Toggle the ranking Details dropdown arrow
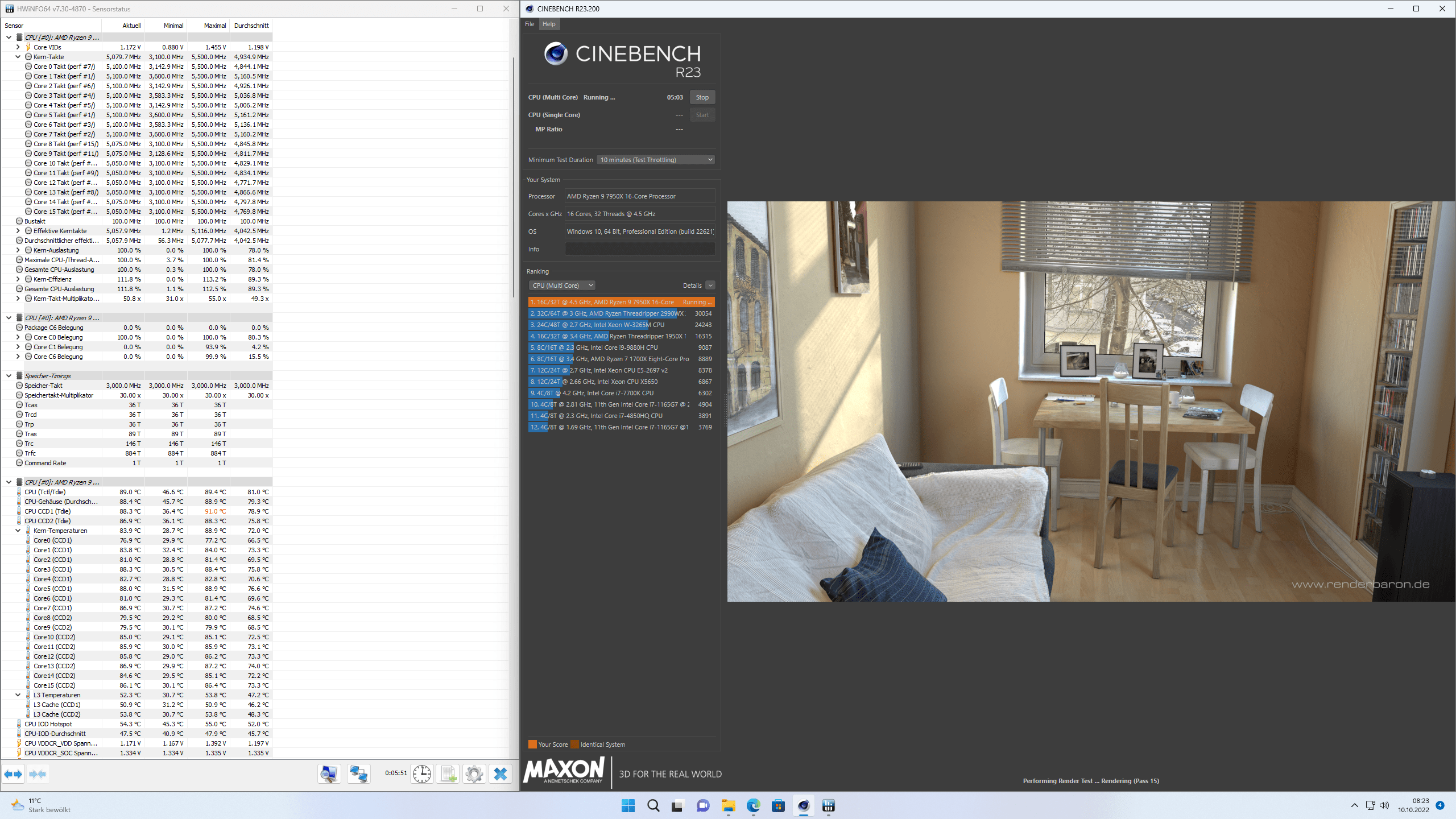 [710, 286]
